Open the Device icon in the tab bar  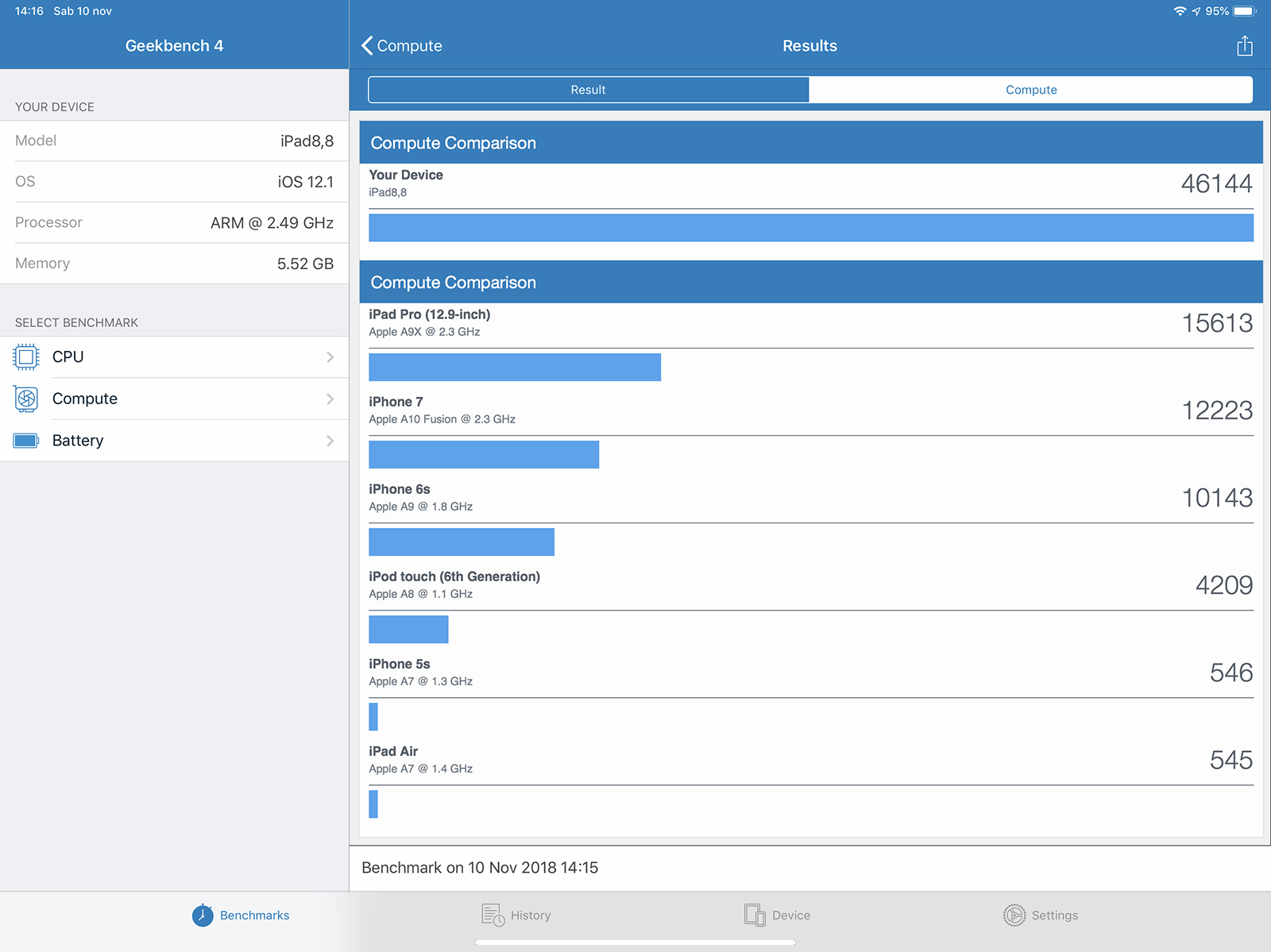(755, 915)
